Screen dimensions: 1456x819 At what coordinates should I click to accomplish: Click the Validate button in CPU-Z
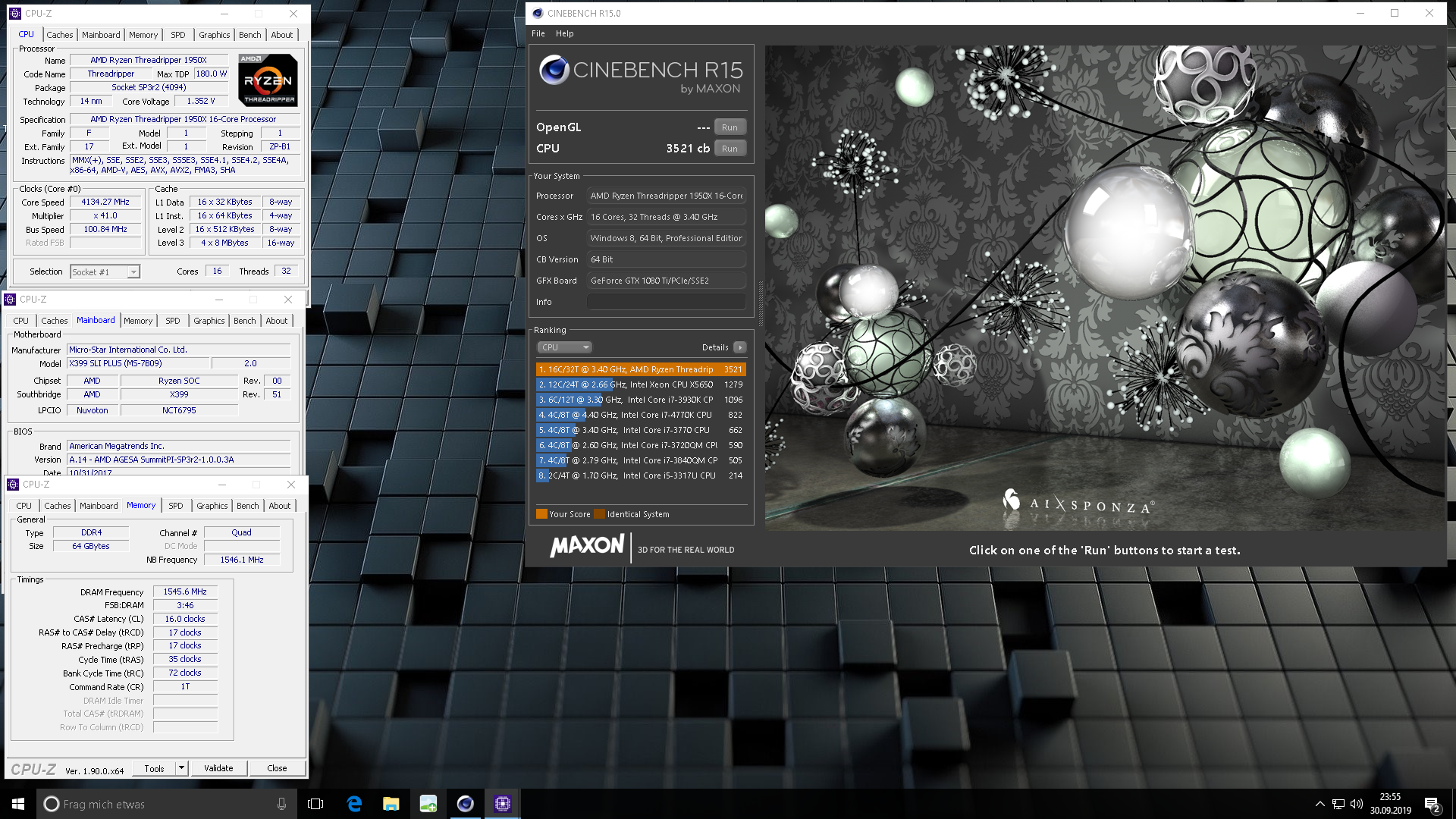tap(218, 768)
